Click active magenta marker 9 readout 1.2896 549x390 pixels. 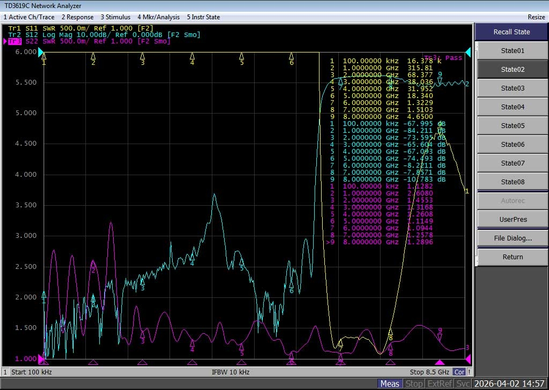point(420,242)
